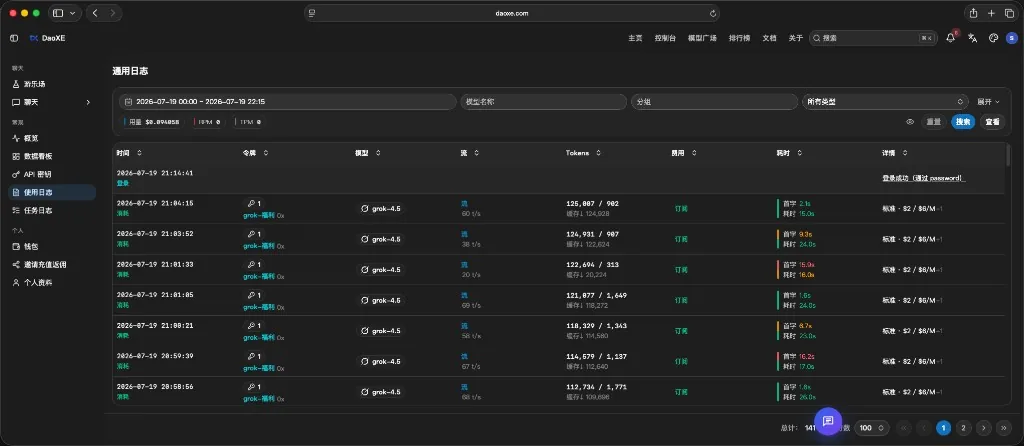This screenshot has height=446, width=1024.
Task: Click Tokens value 118,329 / 1,343
Action: (x=596, y=326)
